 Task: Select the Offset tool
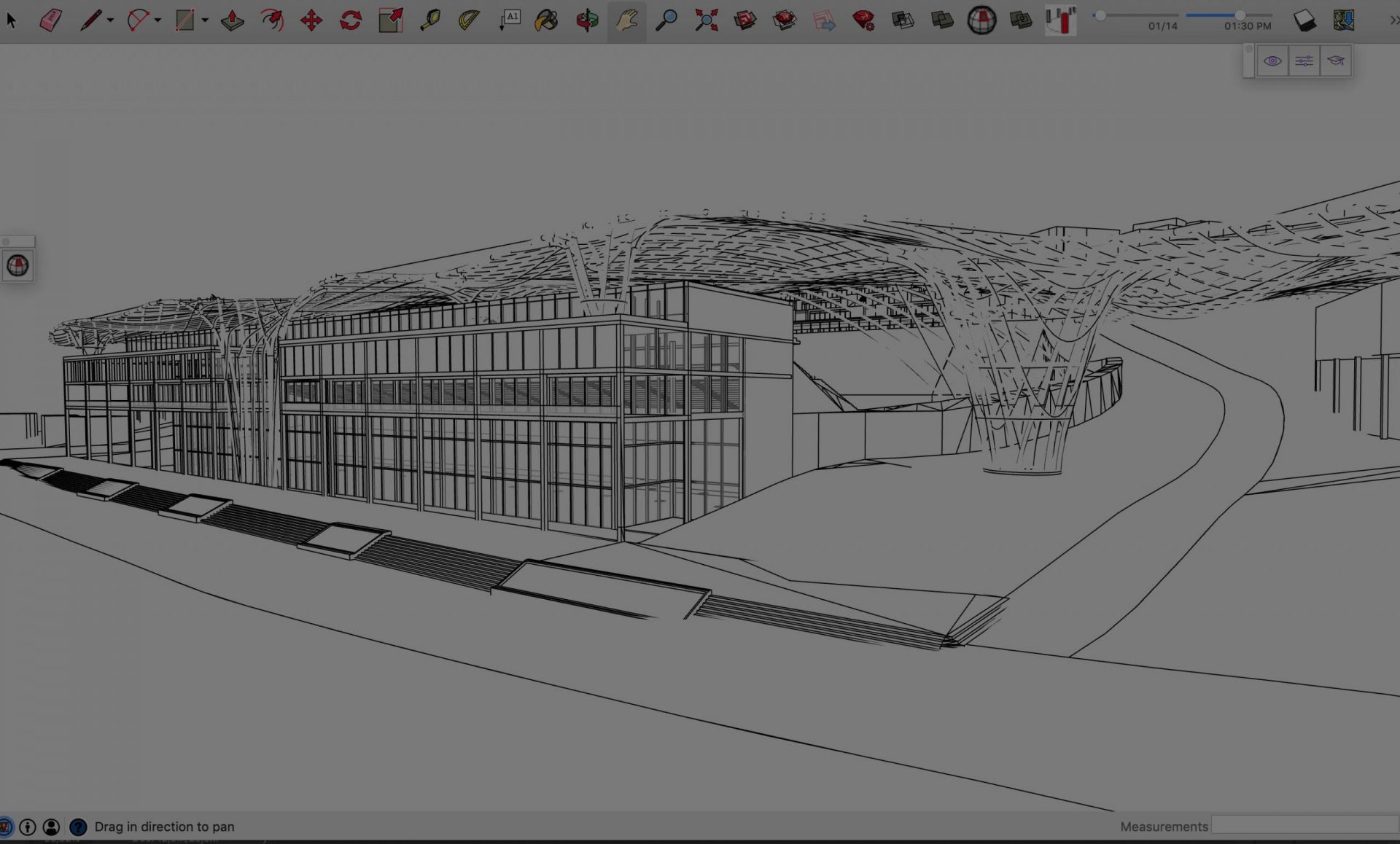tap(272, 20)
